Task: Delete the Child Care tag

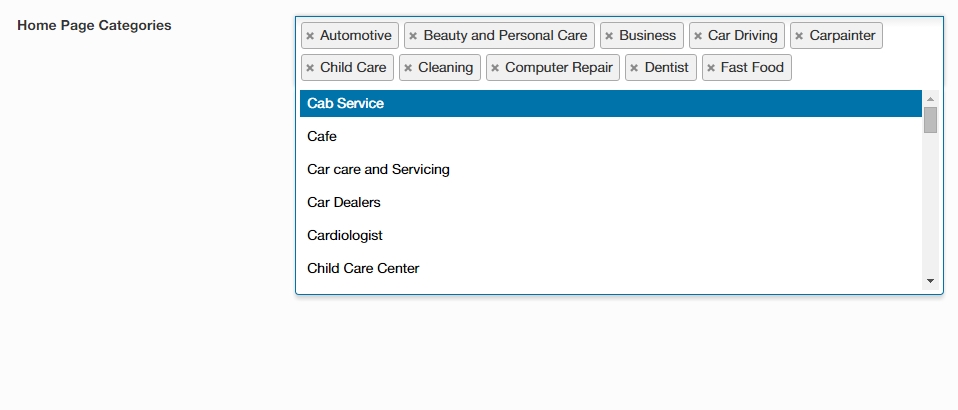Action: click(310, 68)
